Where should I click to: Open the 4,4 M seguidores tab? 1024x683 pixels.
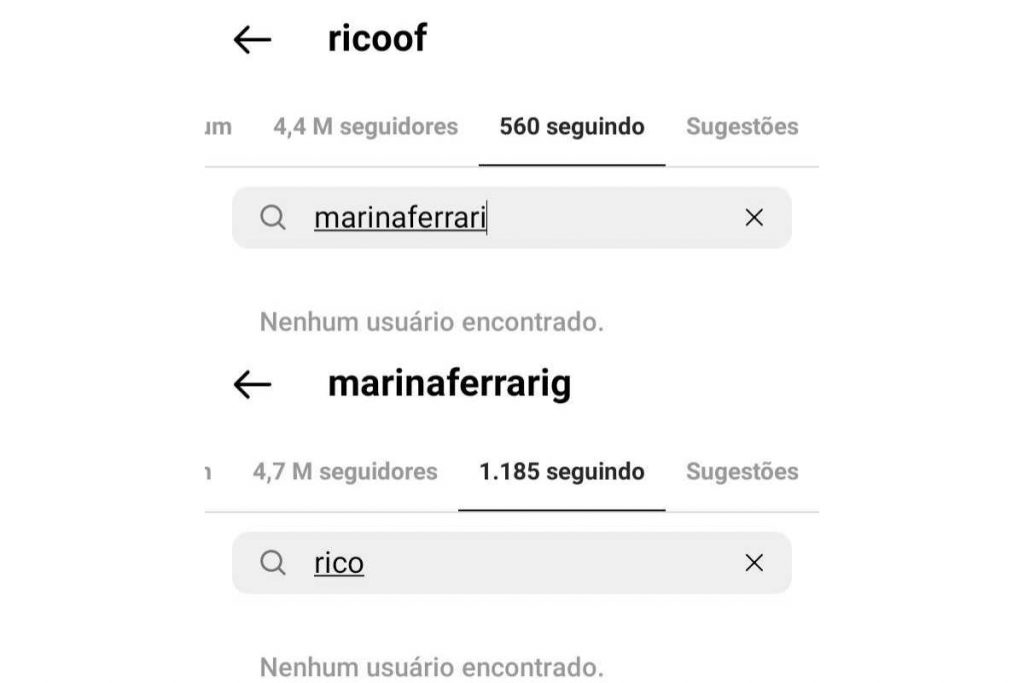coord(365,127)
